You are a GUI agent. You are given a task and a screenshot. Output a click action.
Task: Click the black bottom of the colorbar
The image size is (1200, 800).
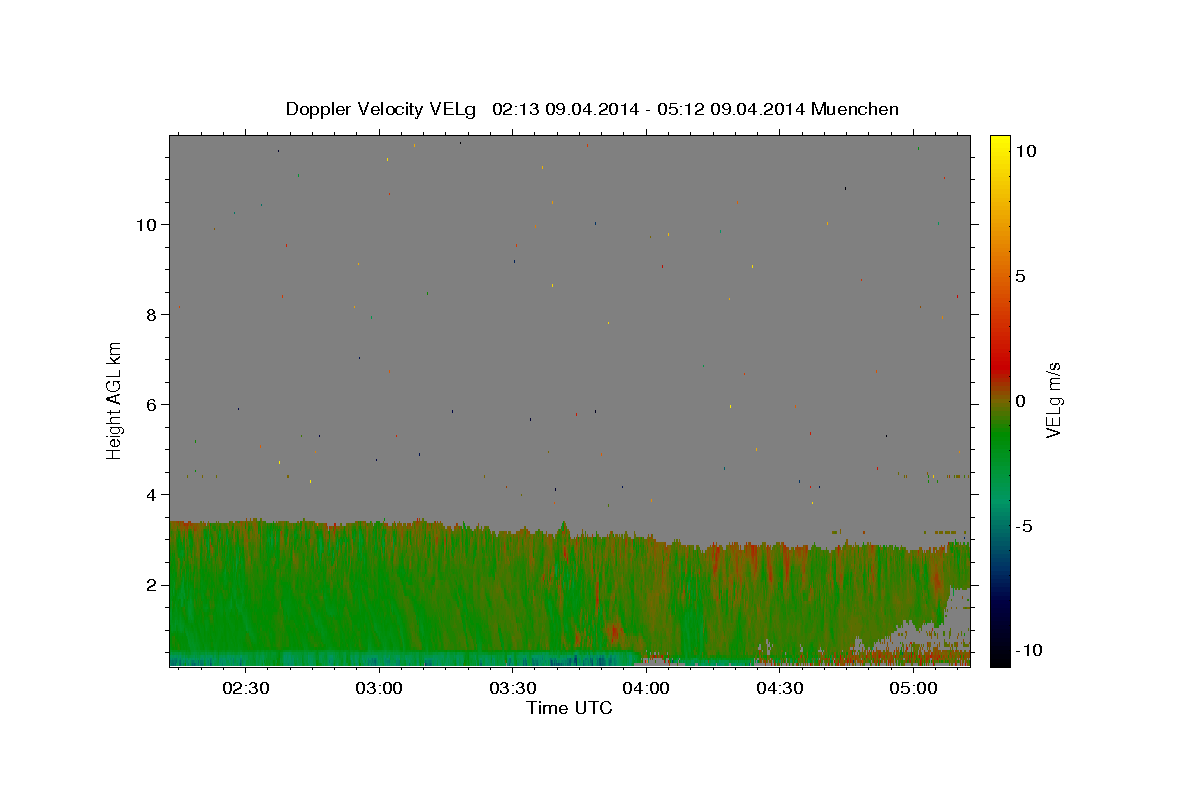(1000, 655)
